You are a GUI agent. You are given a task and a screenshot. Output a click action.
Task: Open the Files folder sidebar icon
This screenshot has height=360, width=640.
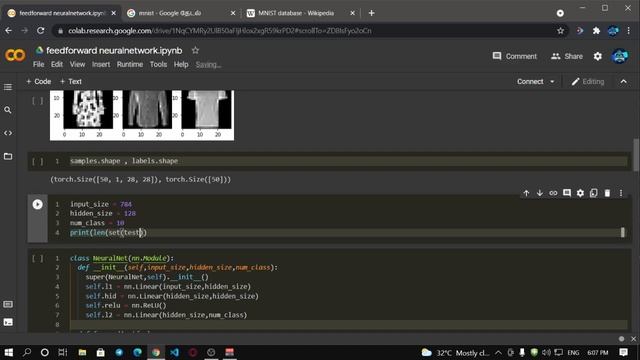tap(8, 156)
